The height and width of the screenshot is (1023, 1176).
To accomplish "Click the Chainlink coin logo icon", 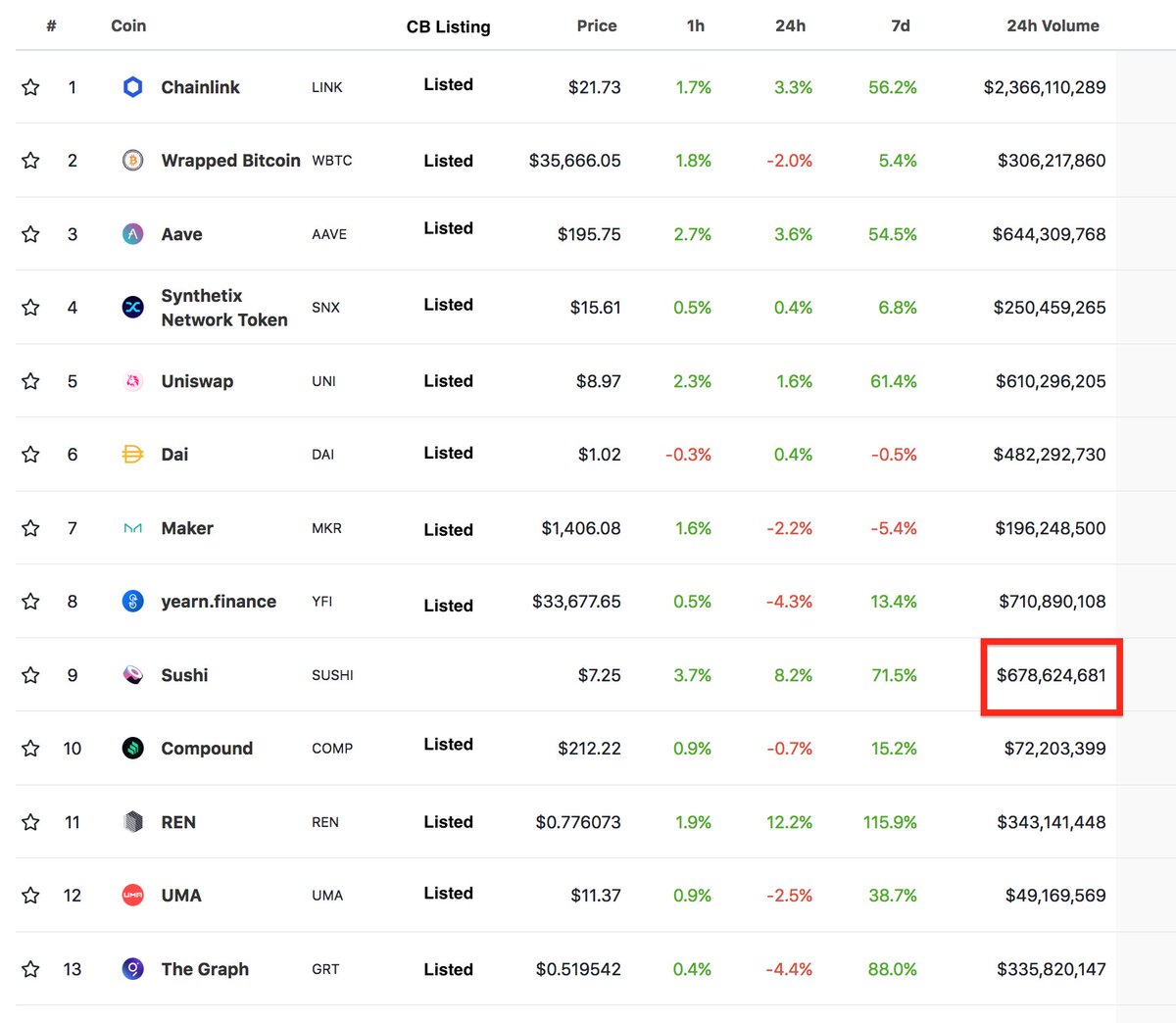I will (132, 87).
